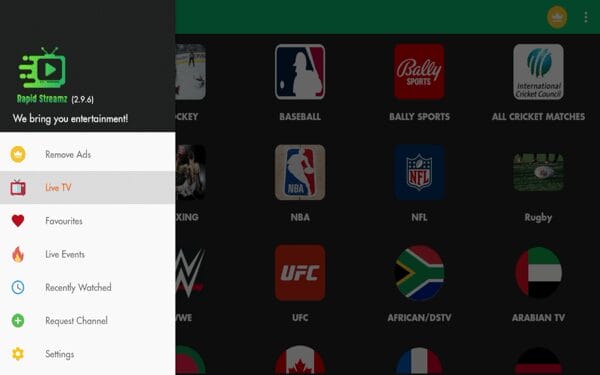Open the hockey category thumbnail

[x=191, y=72]
